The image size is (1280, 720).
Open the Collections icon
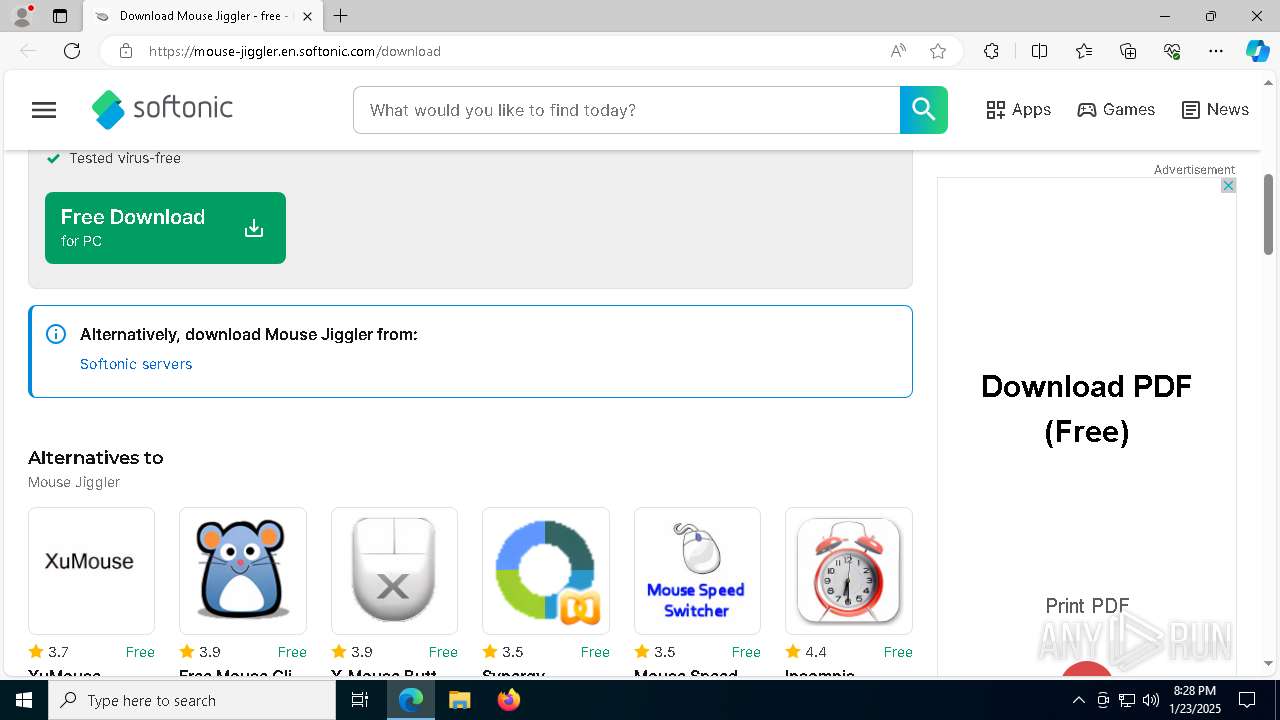[1128, 51]
